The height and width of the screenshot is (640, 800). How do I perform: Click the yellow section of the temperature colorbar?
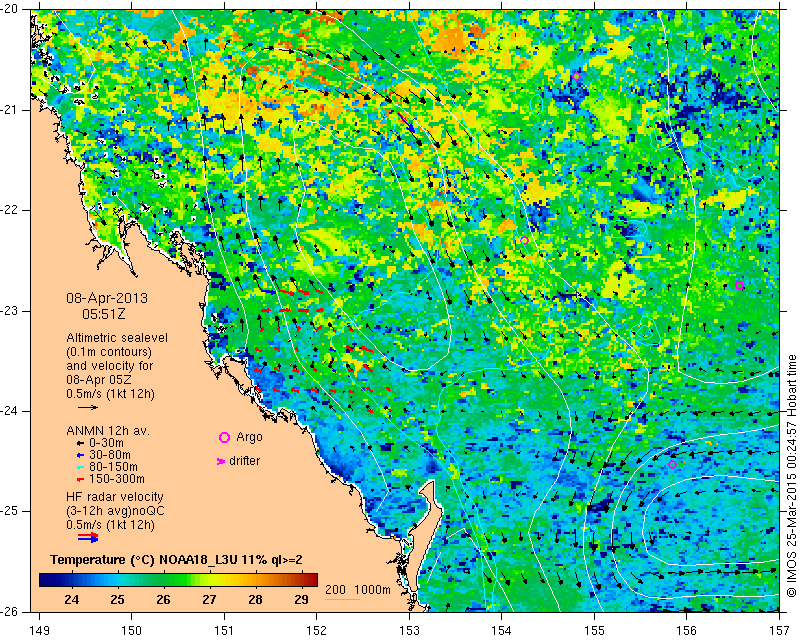219,580
